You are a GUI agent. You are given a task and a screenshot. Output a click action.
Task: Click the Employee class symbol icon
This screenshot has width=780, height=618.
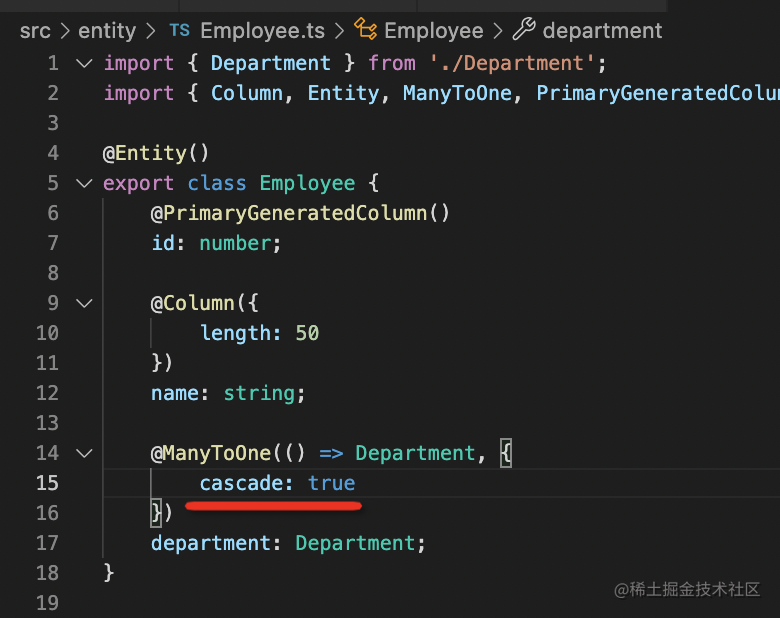[365, 31]
